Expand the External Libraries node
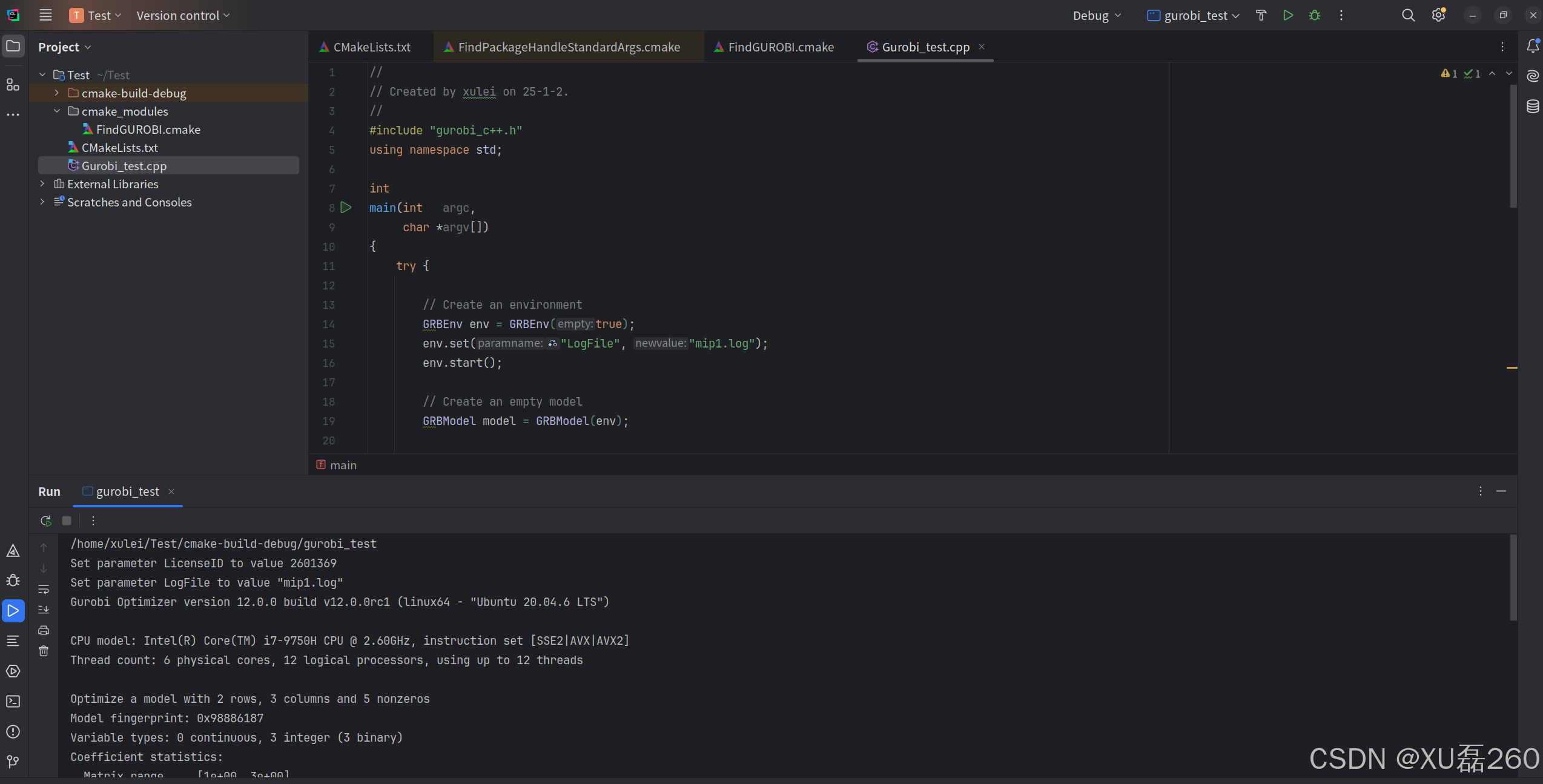 pyautogui.click(x=42, y=183)
